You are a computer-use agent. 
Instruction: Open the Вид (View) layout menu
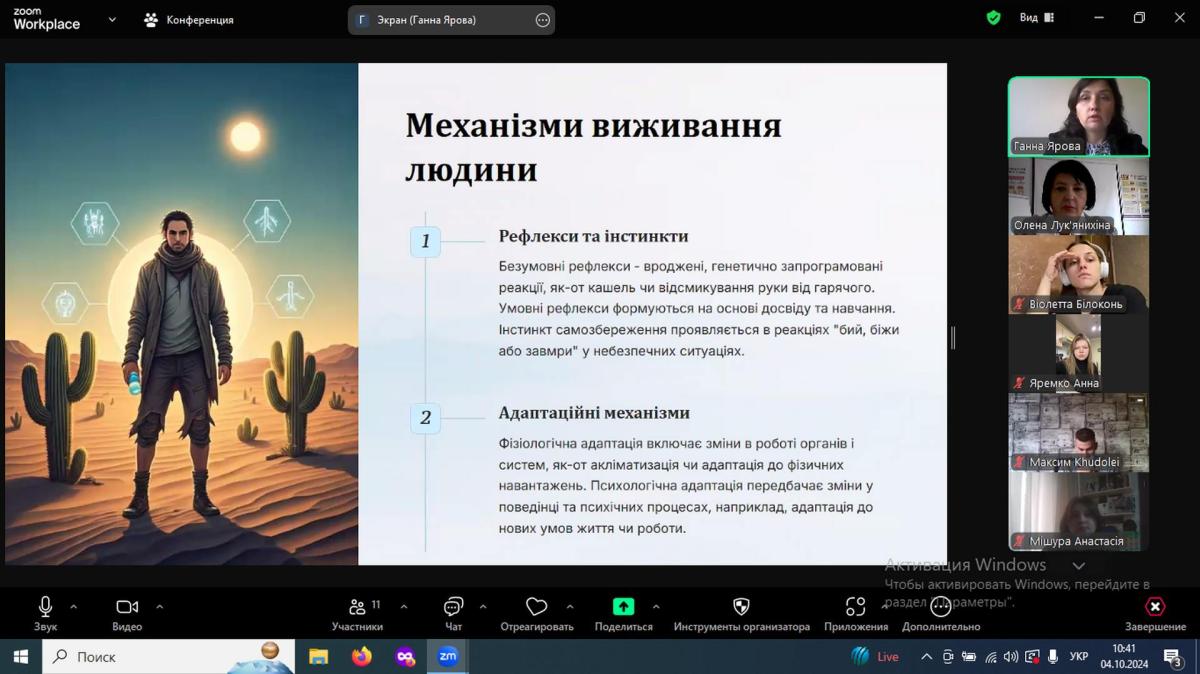pos(1036,18)
